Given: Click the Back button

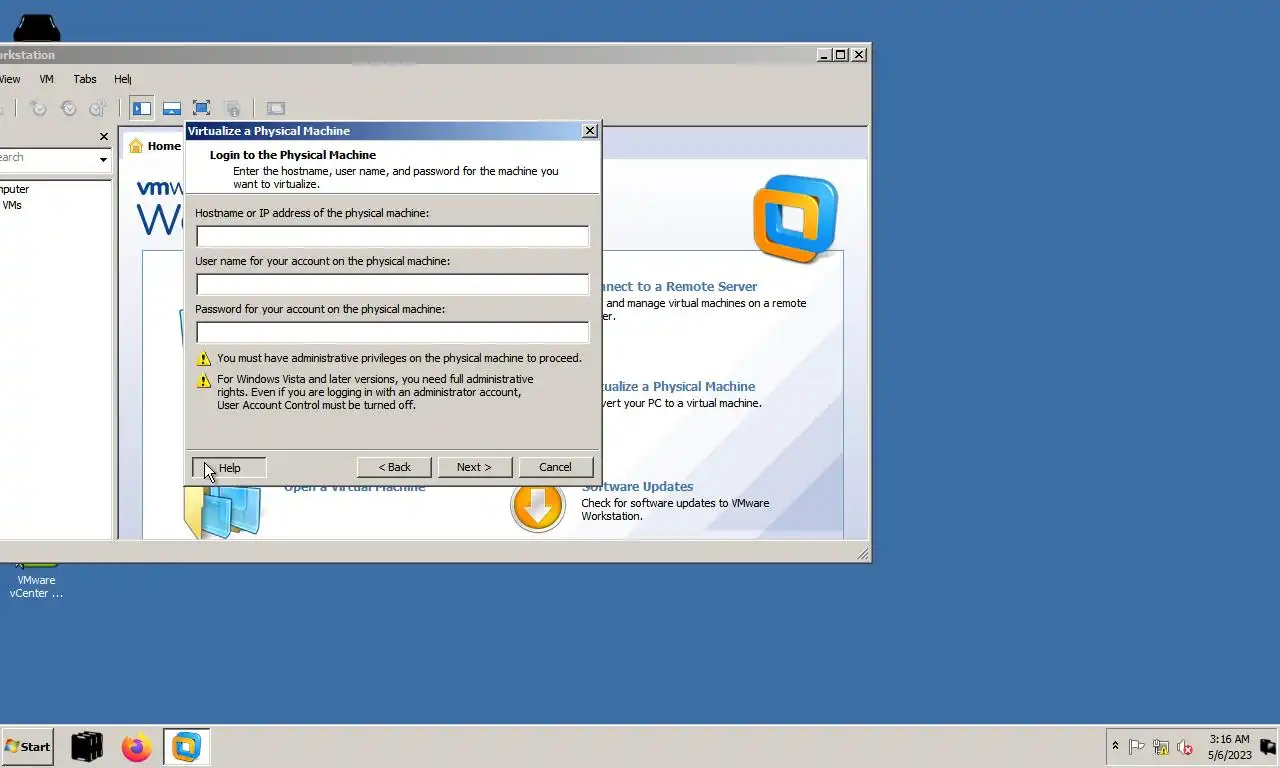Looking at the screenshot, I should [x=394, y=467].
